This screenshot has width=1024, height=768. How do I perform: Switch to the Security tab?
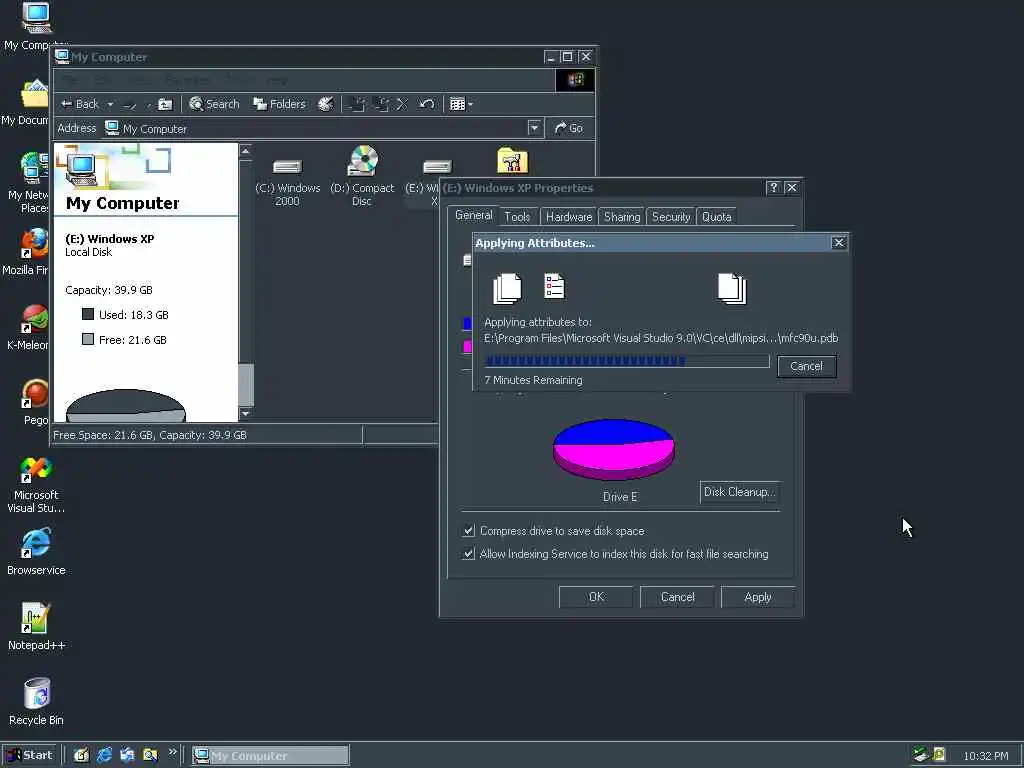(671, 217)
